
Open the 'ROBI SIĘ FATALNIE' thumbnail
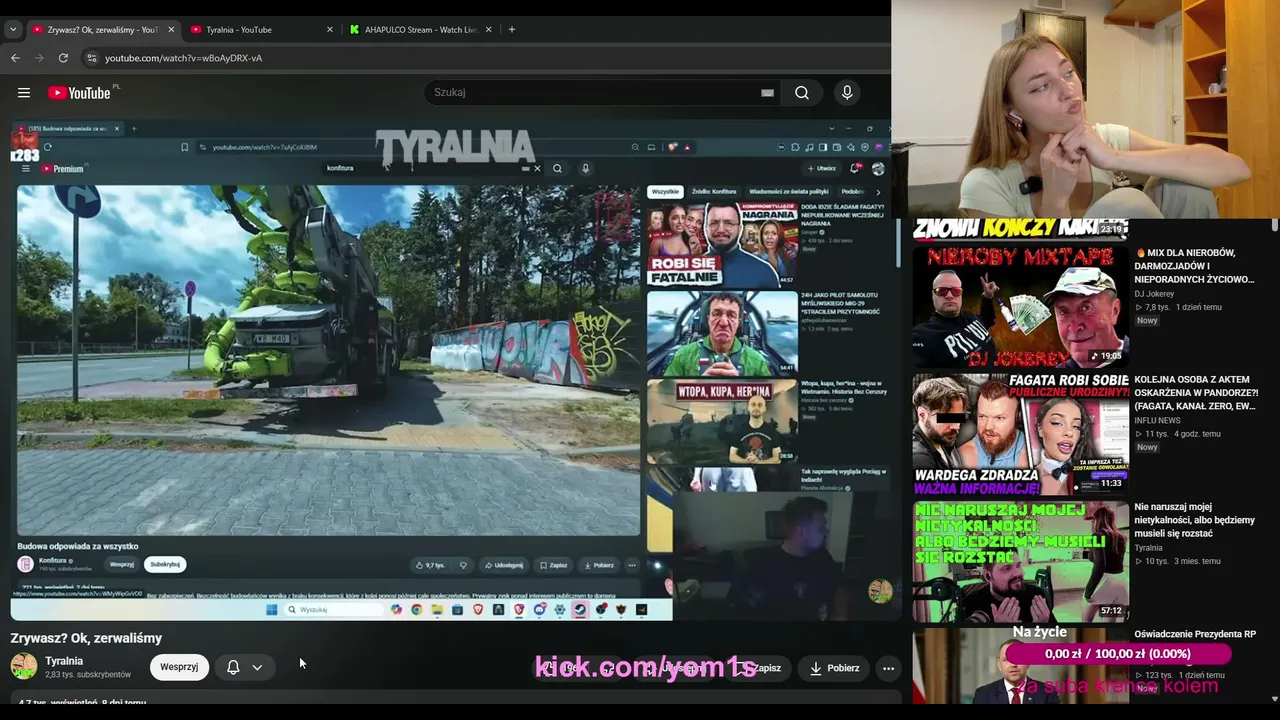[x=722, y=244]
